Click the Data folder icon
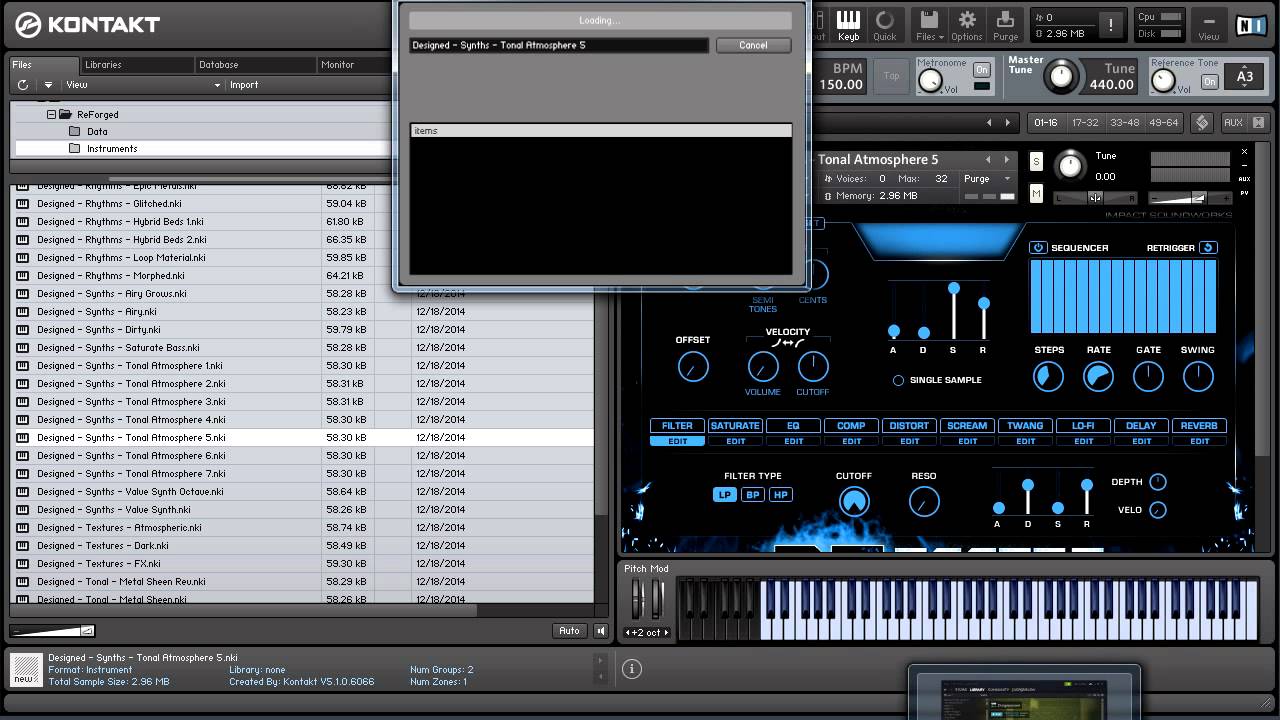The image size is (1280, 720). (75, 131)
